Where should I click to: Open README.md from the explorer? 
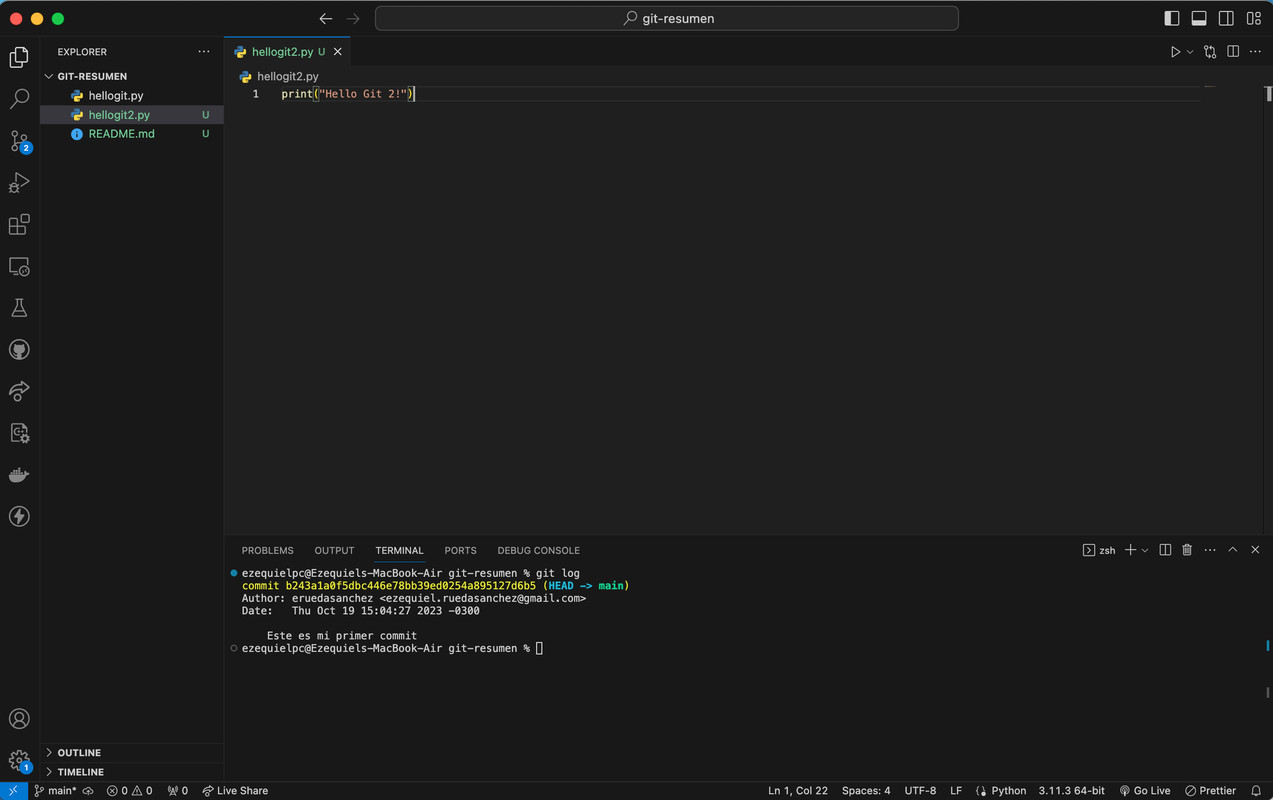click(132, 134)
